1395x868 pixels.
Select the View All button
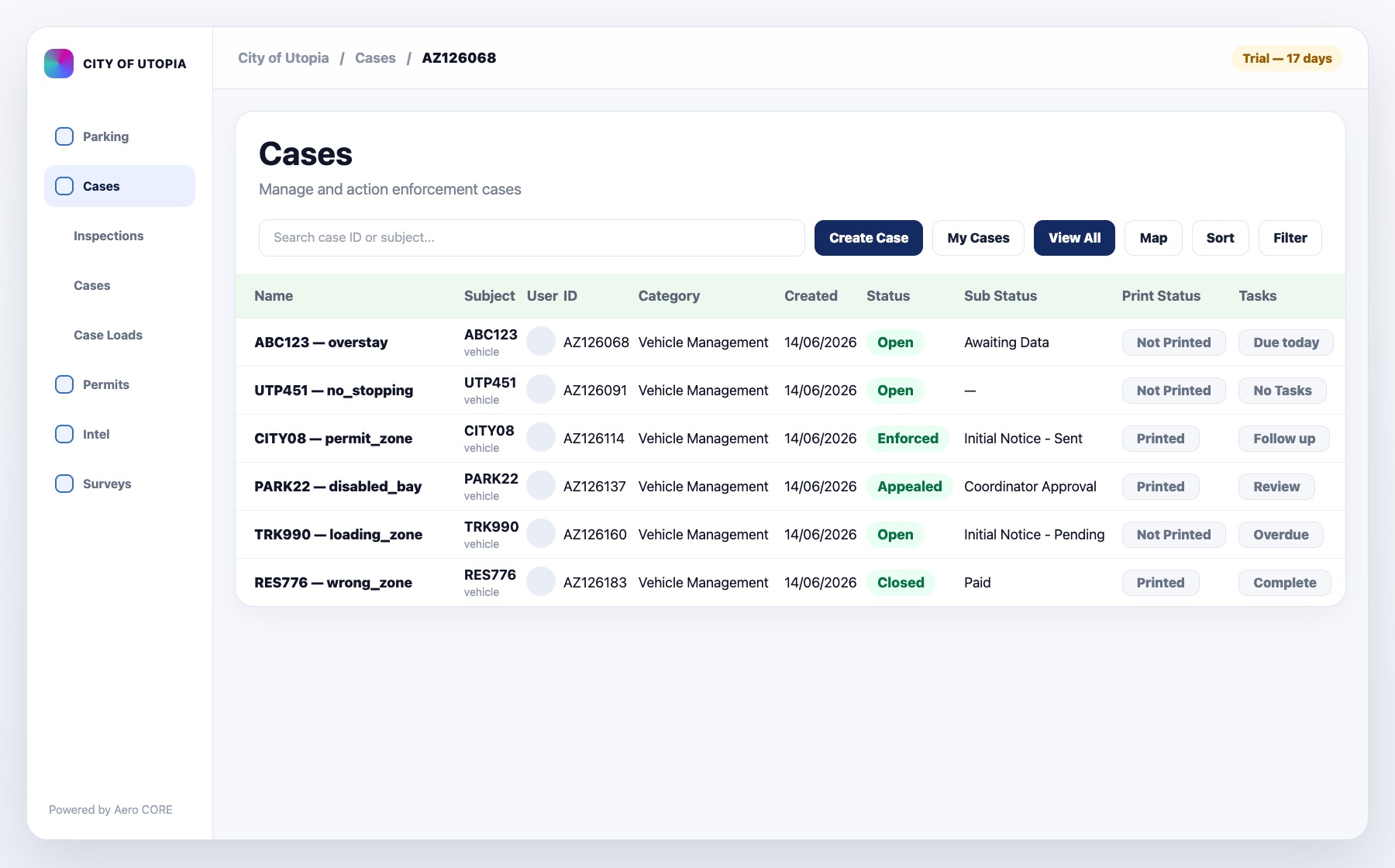1074,238
